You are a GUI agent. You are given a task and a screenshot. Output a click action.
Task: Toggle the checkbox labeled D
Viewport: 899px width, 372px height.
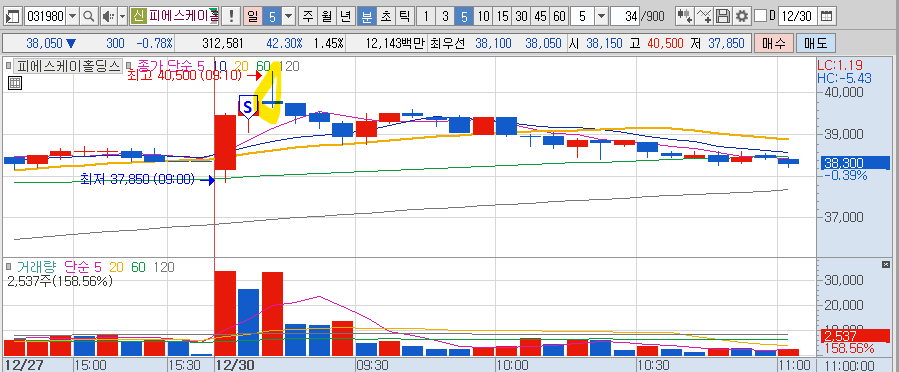pos(760,16)
